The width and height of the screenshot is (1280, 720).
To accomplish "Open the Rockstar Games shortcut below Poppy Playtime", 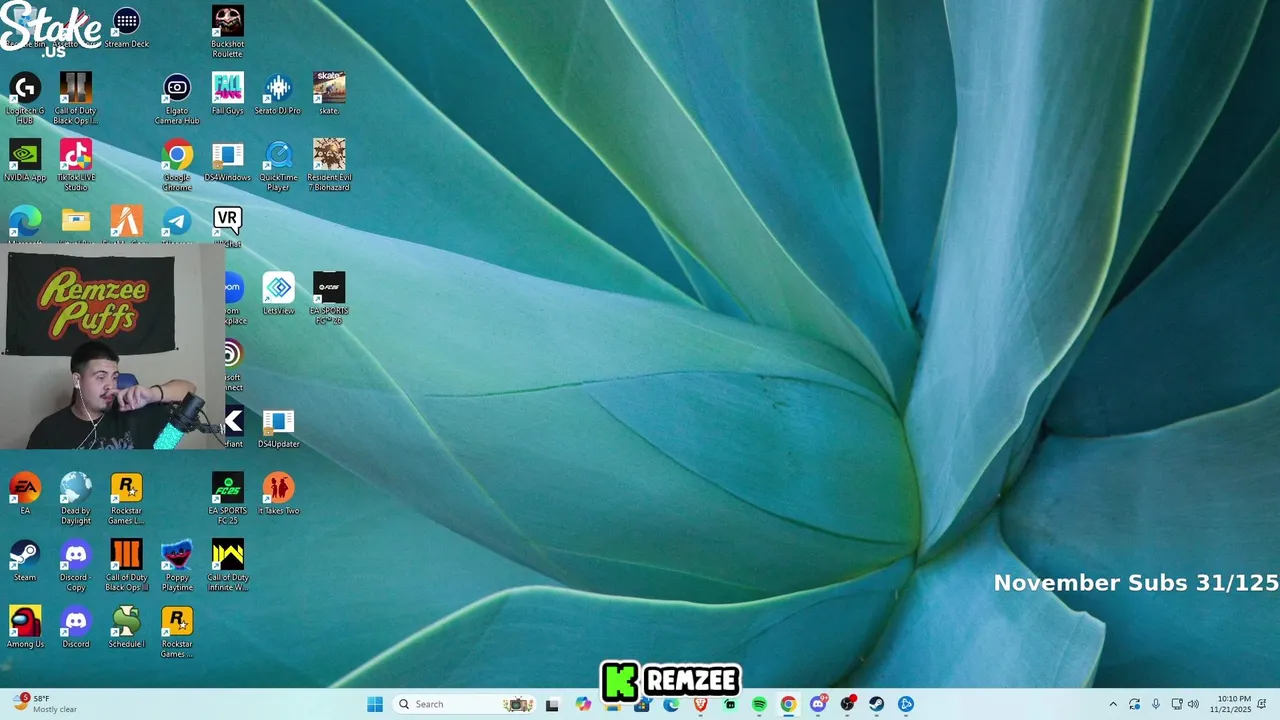I will tap(177, 633).
